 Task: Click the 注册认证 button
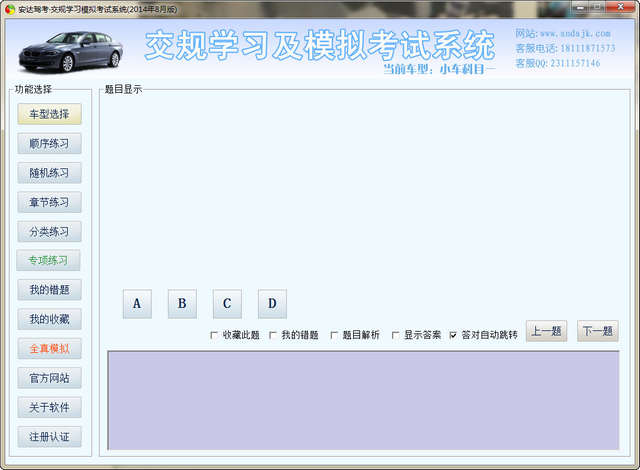[x=49, y=437]
